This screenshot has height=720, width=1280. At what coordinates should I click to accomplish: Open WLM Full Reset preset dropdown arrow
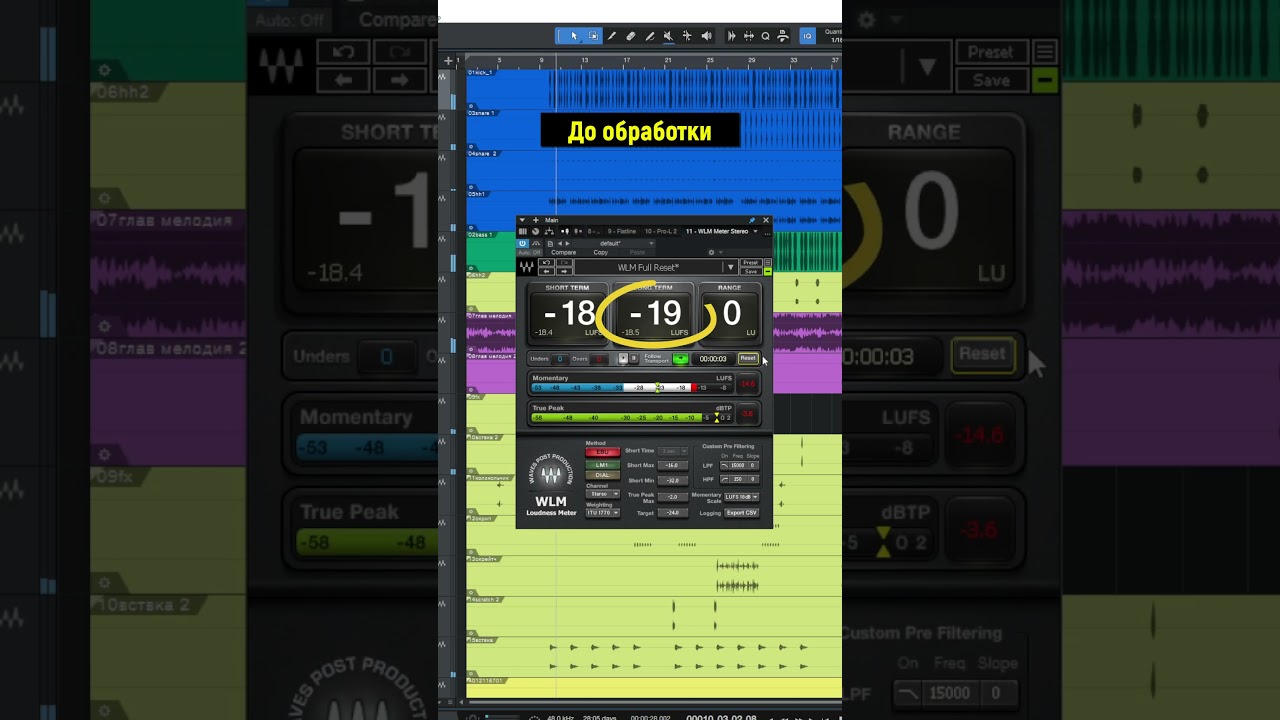tap(731, 267)
